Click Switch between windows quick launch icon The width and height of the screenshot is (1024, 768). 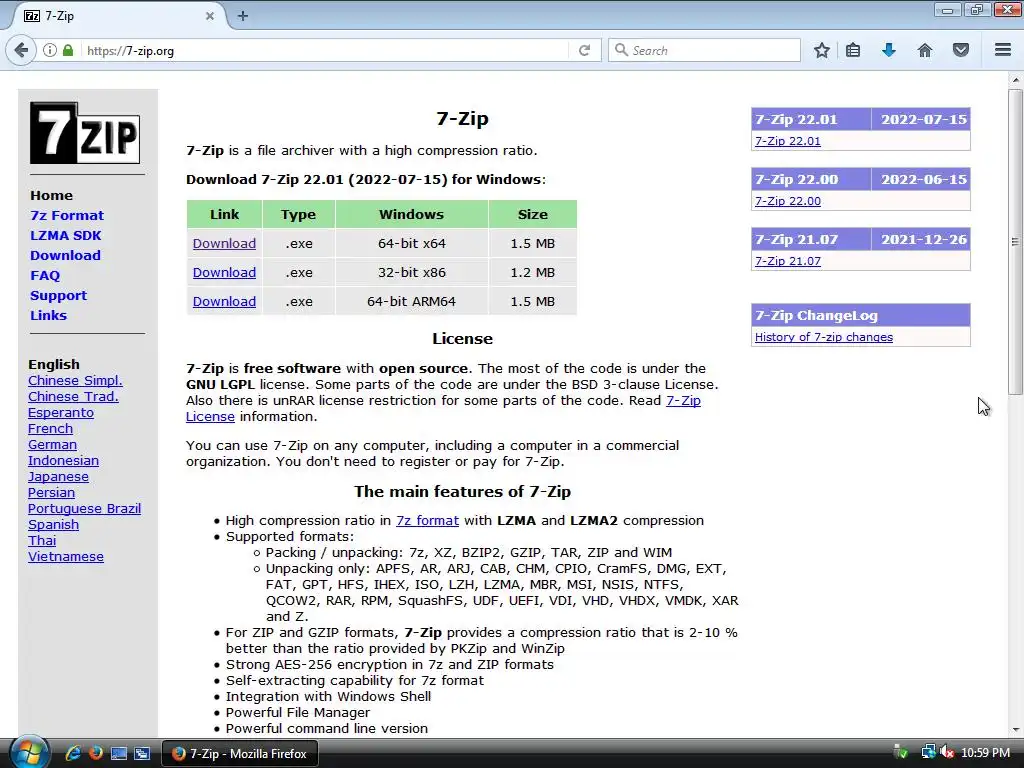(x=142, y=754)
